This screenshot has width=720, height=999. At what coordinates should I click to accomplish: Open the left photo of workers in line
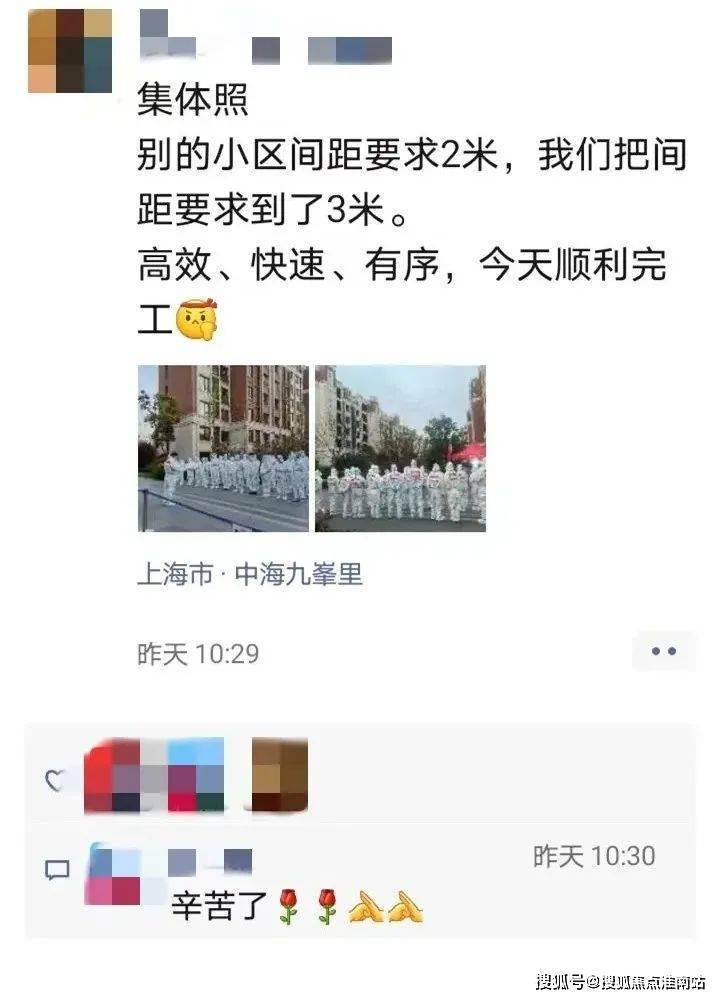223,448
